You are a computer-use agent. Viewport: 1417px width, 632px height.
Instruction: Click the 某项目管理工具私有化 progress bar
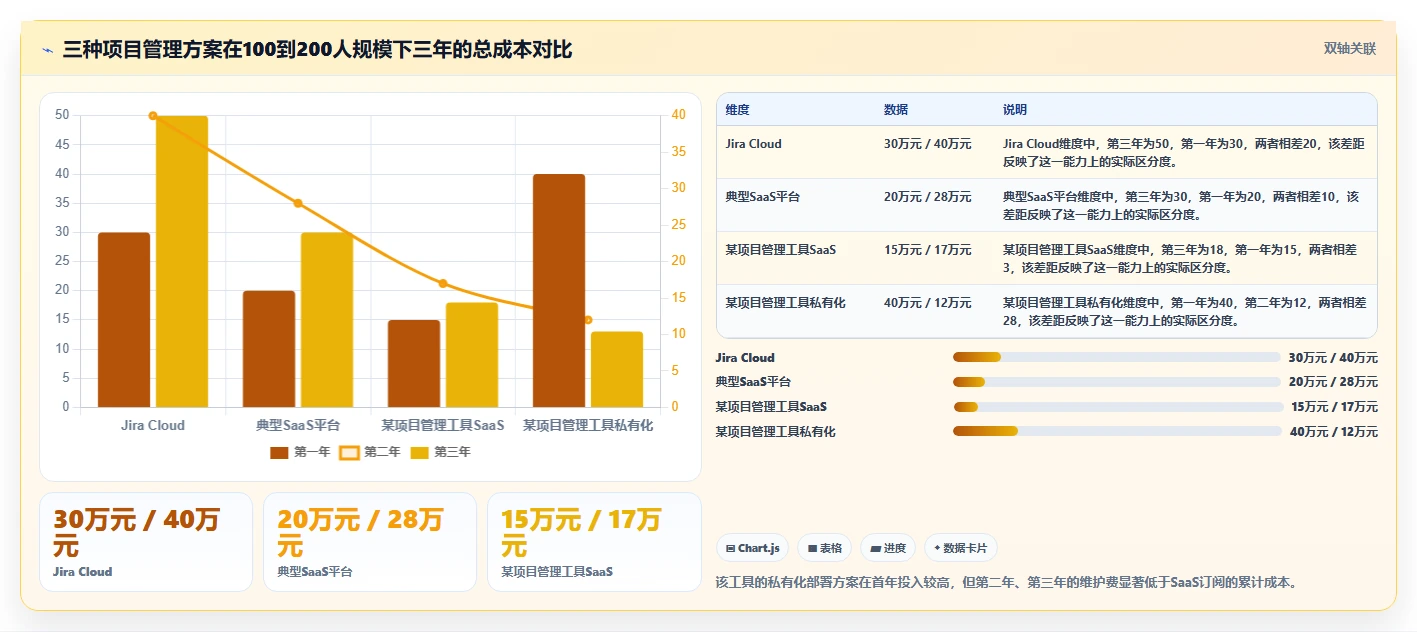[x=1116, y=431]
